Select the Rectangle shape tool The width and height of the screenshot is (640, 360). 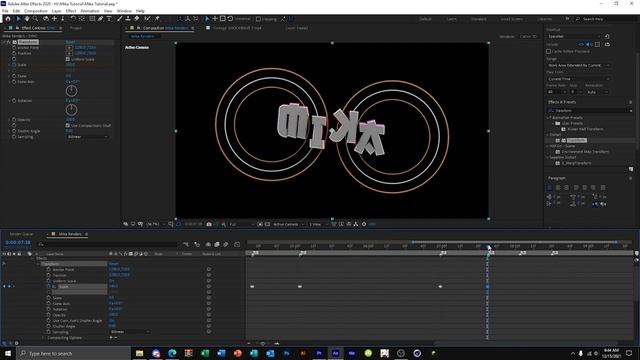(92, 19)
